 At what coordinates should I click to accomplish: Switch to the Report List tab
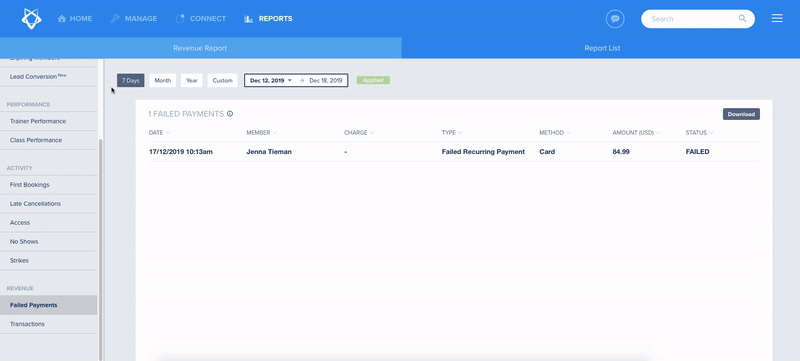click(602, 48)
